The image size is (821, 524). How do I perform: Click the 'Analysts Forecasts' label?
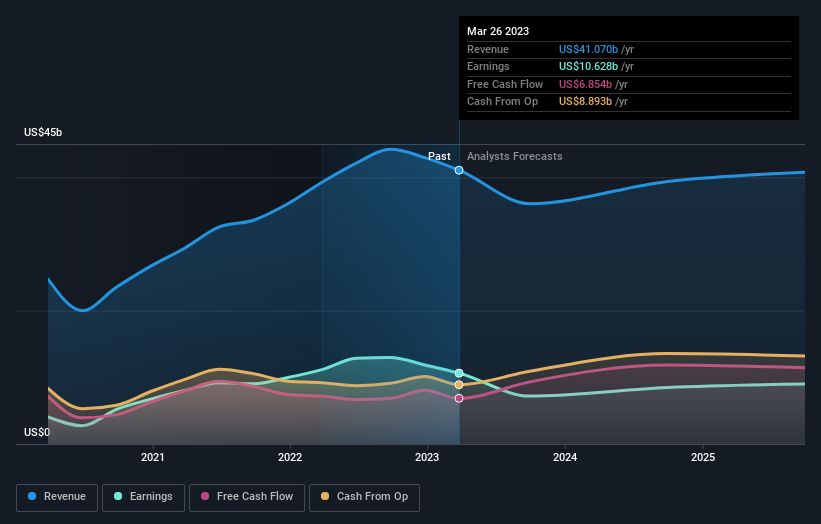coord(515,157)
